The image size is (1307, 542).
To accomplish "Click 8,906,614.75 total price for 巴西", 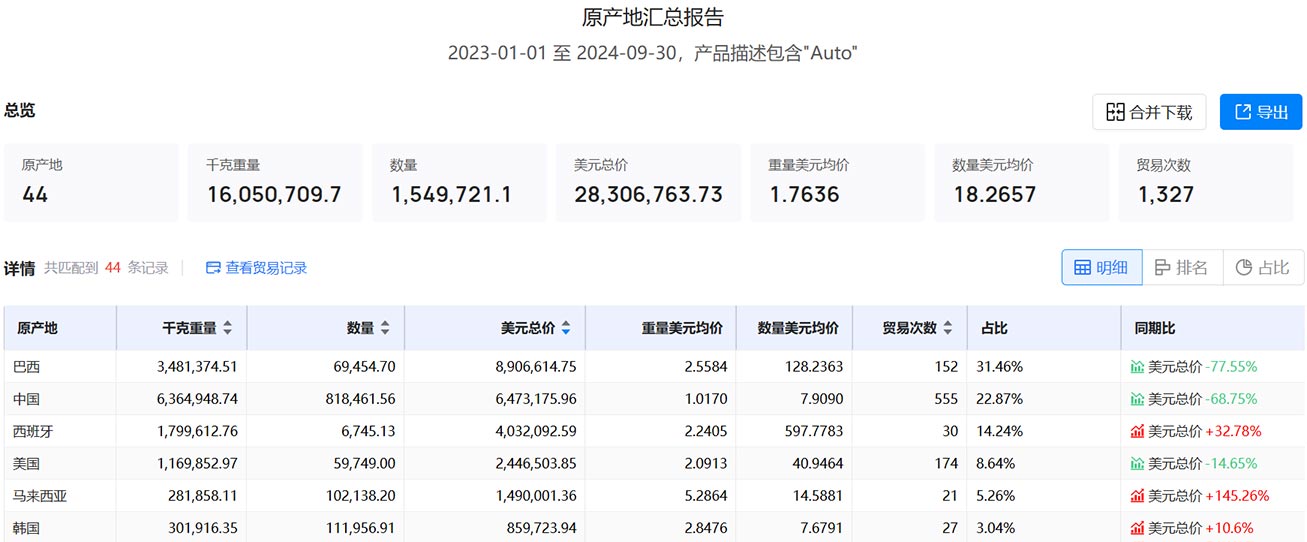I will pos(536,367).
